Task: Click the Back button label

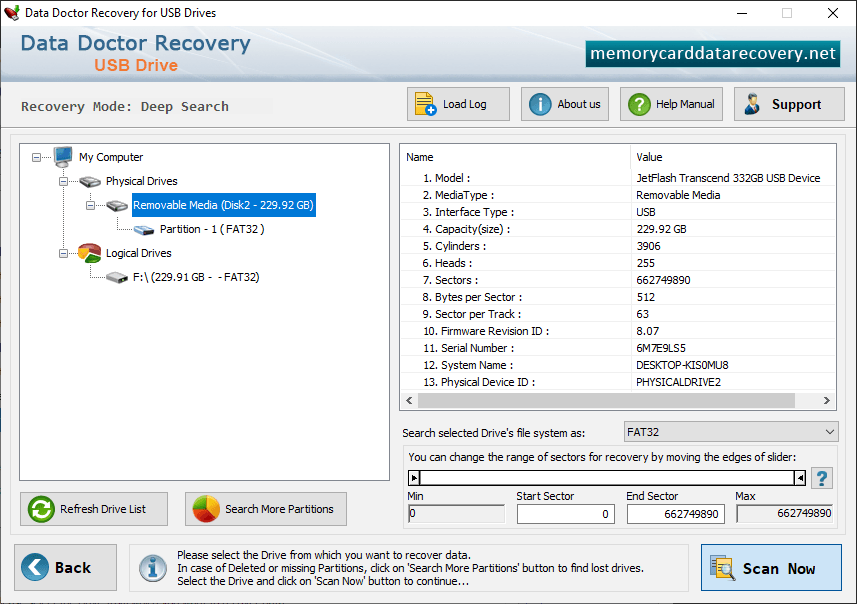Action: (73, 568)
